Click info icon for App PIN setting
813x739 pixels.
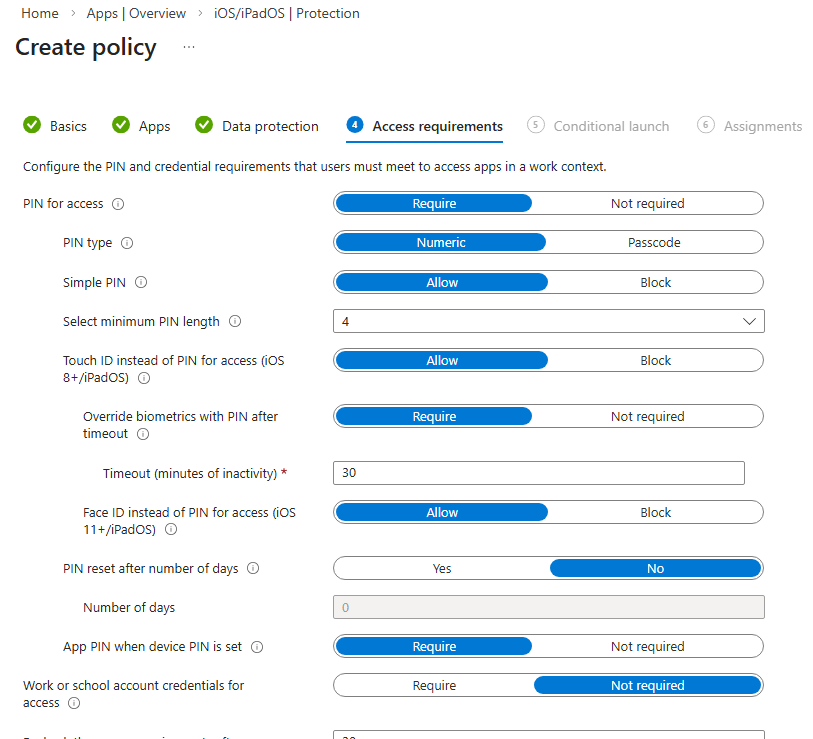257,647
